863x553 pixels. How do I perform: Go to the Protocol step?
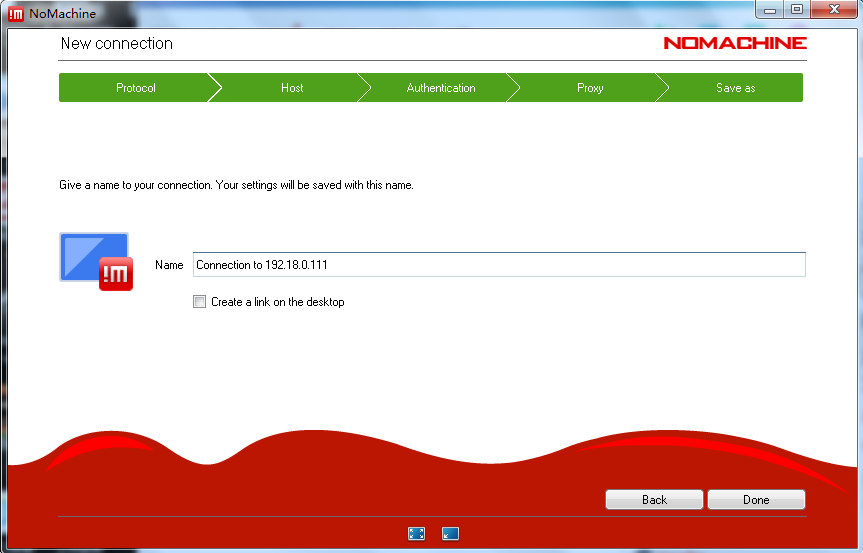(135, 87)
